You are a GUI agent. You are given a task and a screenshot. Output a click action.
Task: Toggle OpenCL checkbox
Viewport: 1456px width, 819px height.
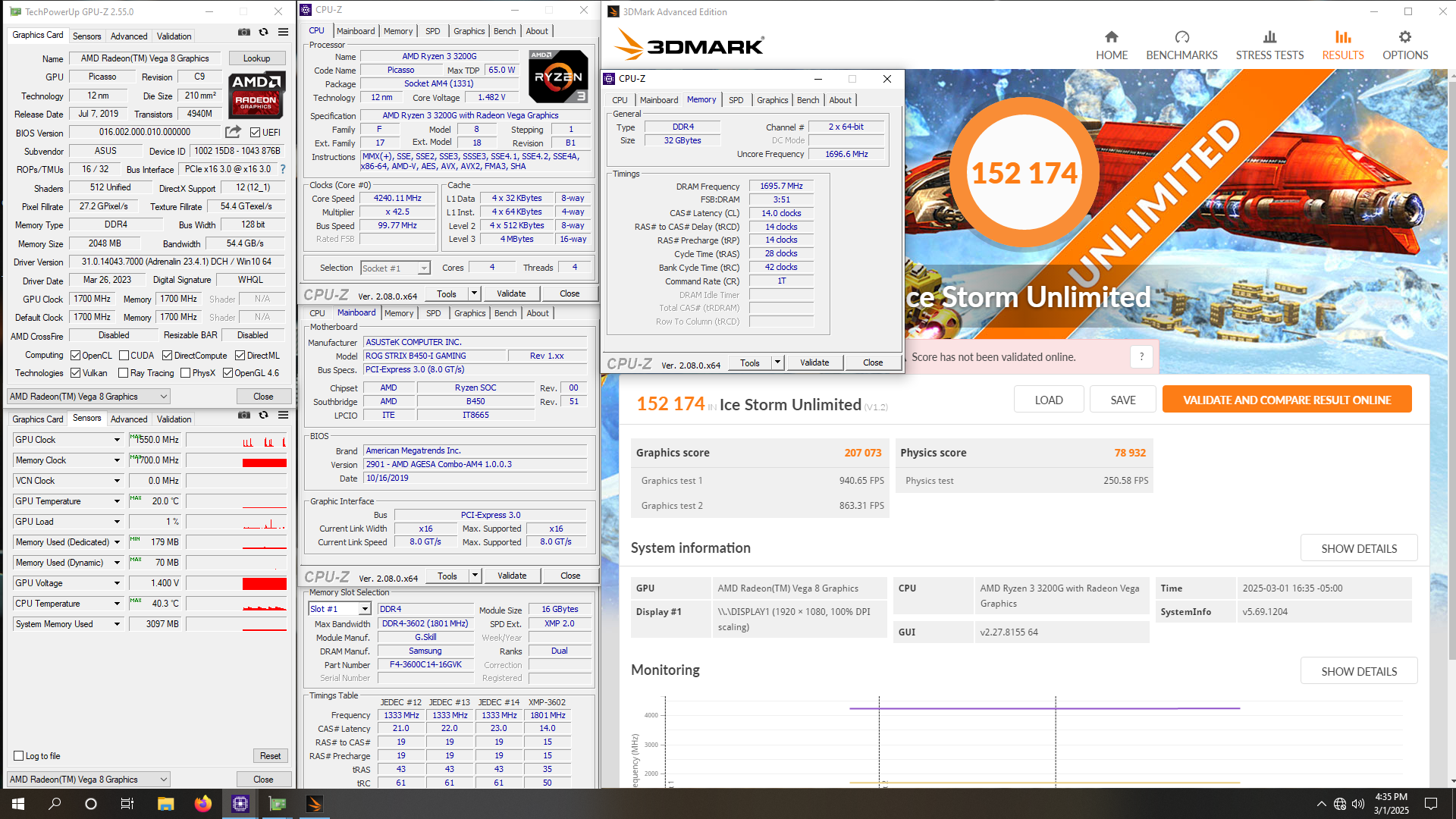tap(75, 355)
